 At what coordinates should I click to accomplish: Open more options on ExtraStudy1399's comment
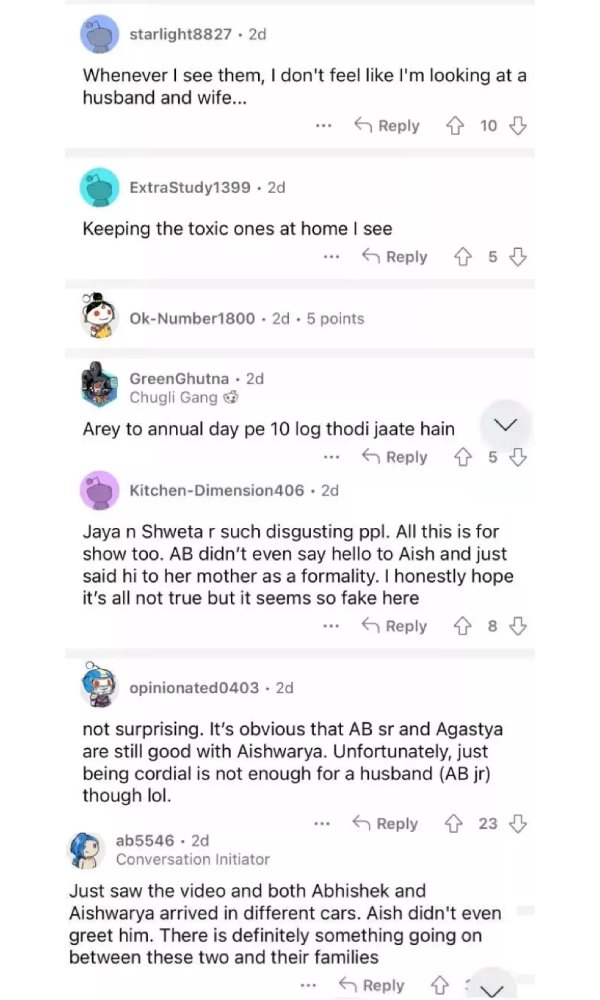331,257
